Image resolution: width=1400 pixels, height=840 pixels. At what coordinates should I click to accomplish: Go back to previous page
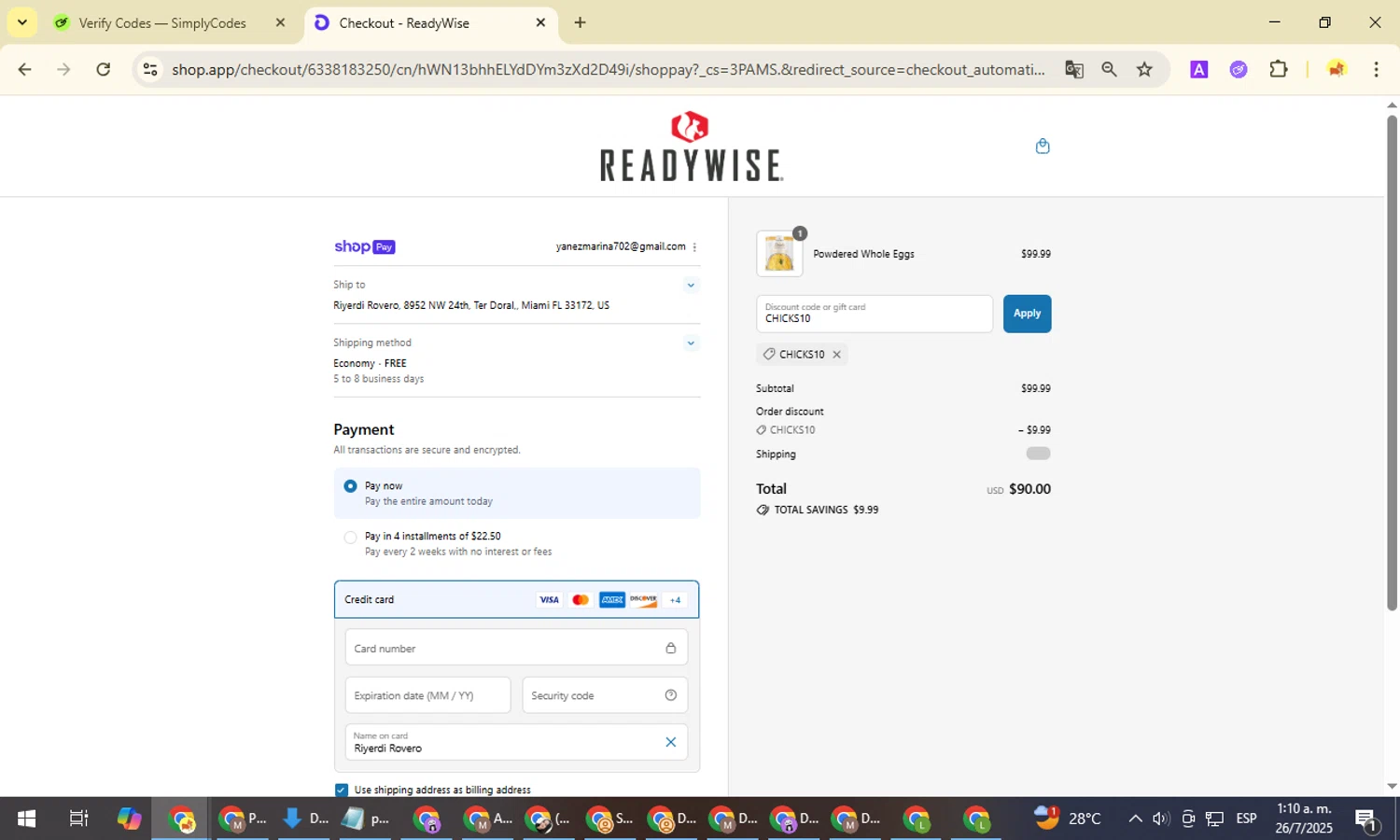(x=25, y=70)
